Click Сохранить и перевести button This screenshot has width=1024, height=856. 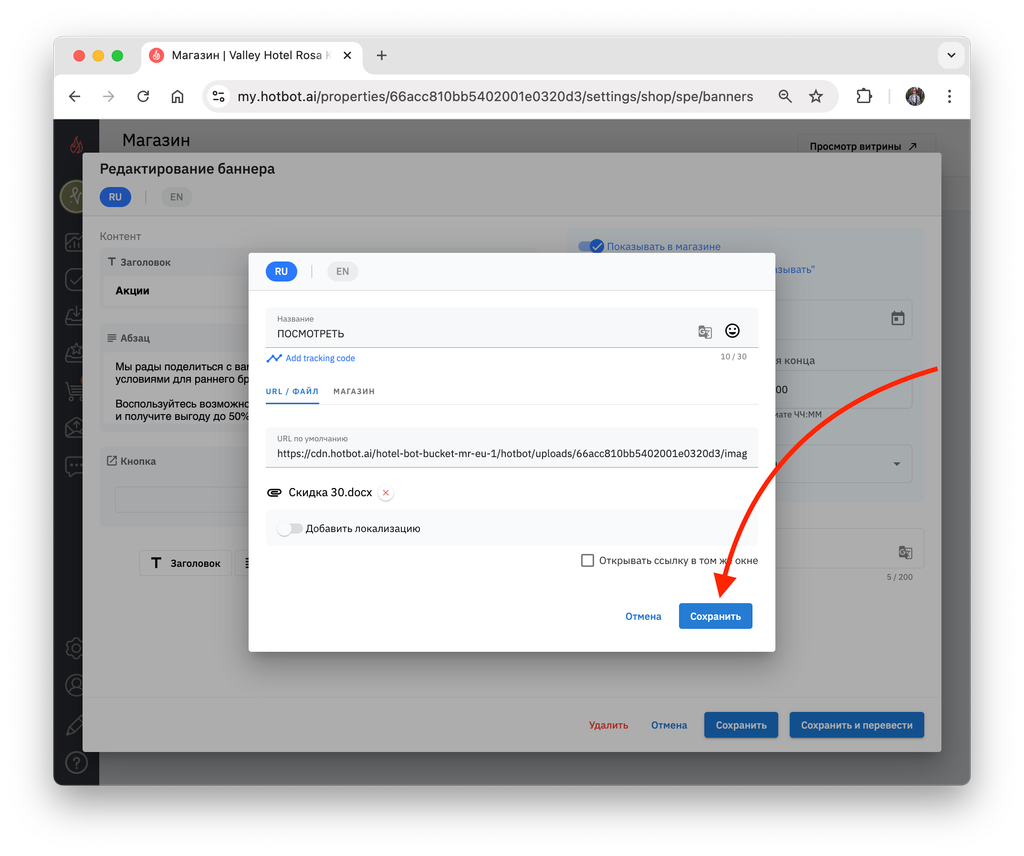(x=857, y=725)
